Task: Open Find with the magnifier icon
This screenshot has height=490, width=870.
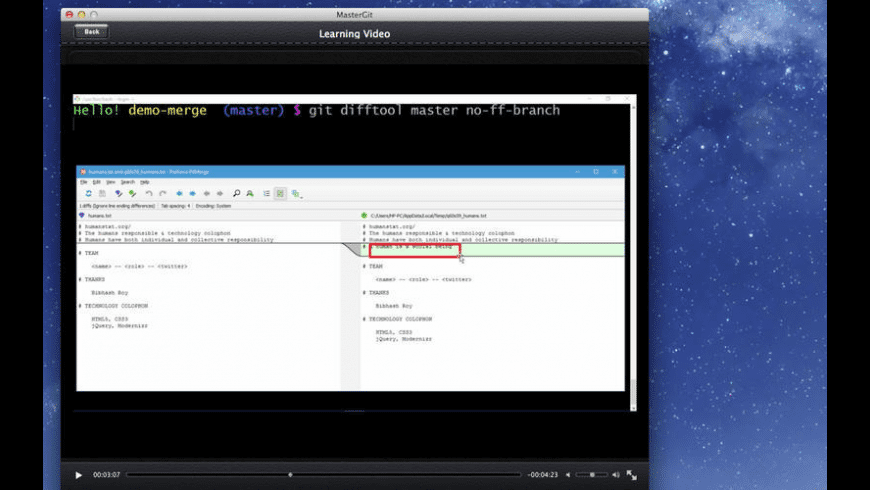Action: coord(236,193)
